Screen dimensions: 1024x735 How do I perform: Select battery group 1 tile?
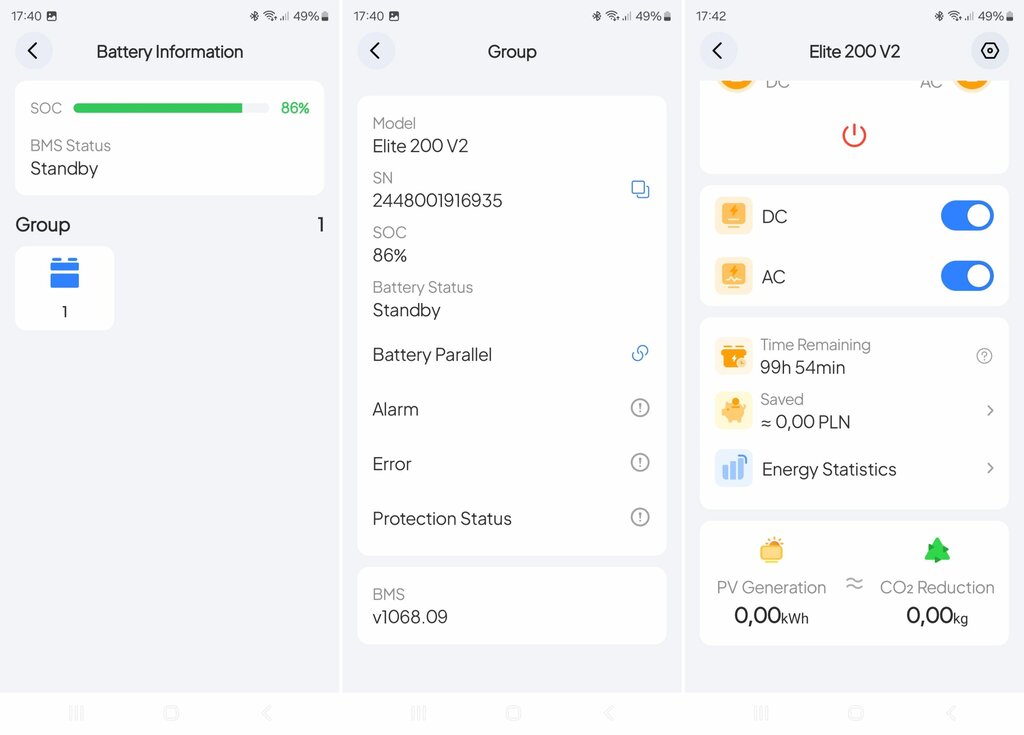(x=65, y=288)
